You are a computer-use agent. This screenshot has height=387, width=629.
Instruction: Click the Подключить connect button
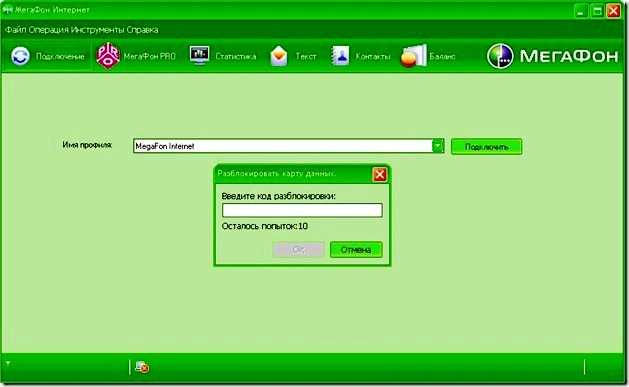click(x=487, y=147)
